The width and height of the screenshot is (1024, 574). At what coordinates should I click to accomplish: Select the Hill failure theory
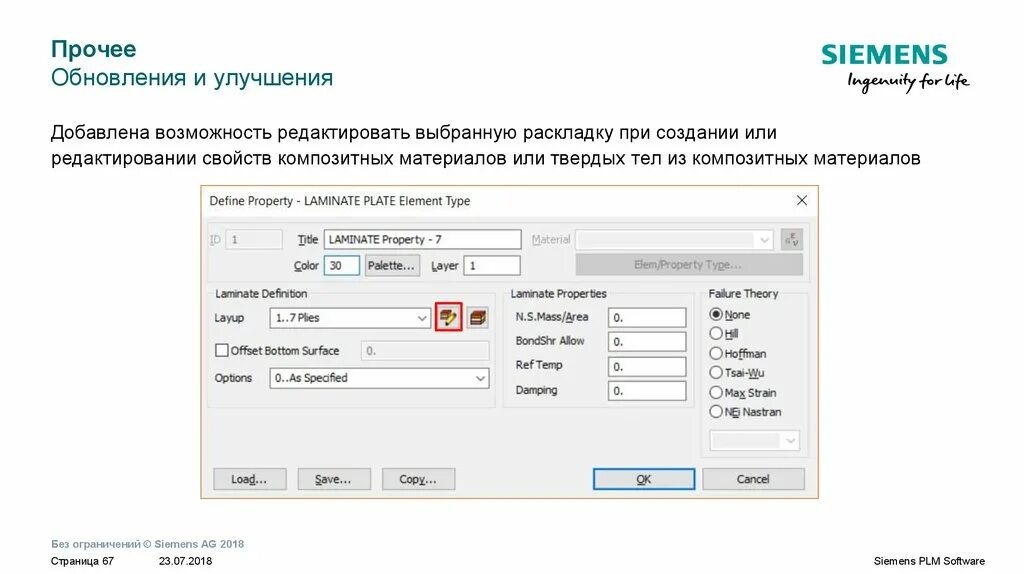pos(716,334)
